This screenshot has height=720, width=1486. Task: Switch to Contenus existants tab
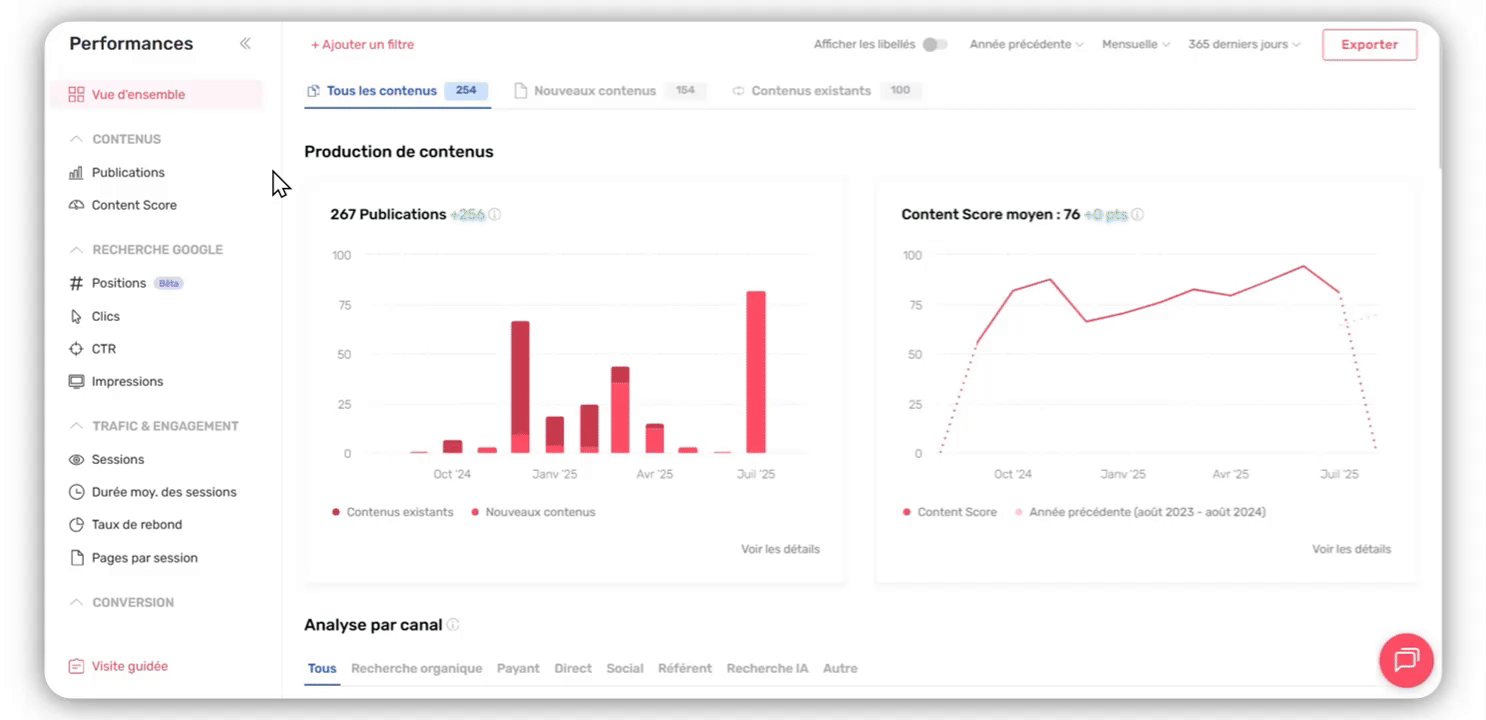tap(826, 91)
